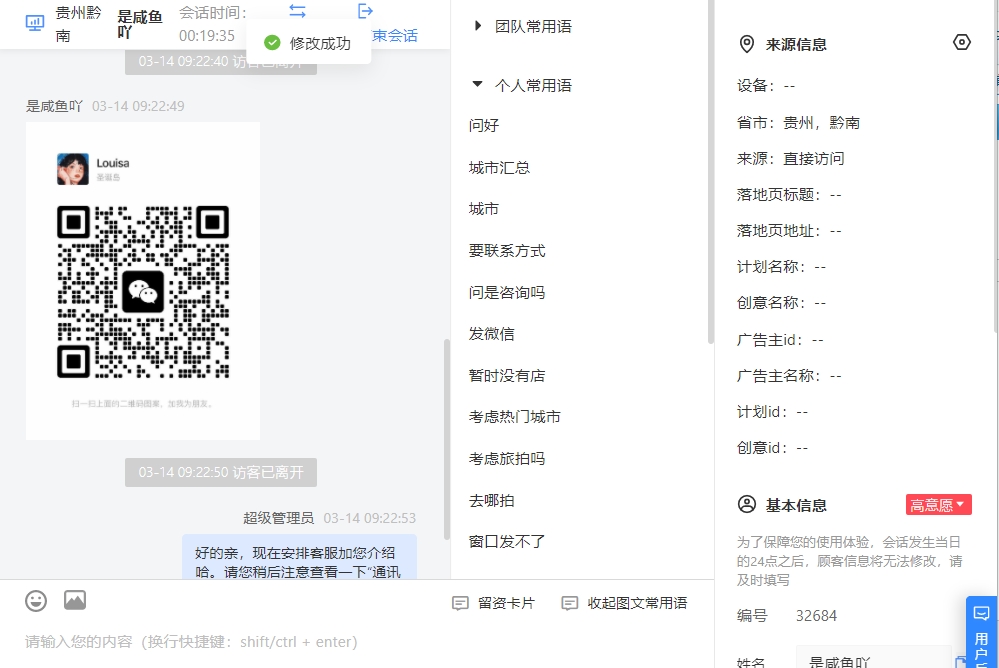Image resolution: width=999 pixels, height=668 pixels.
Task: Select the 发微信 quick phrase
Action: pos(491,334)
